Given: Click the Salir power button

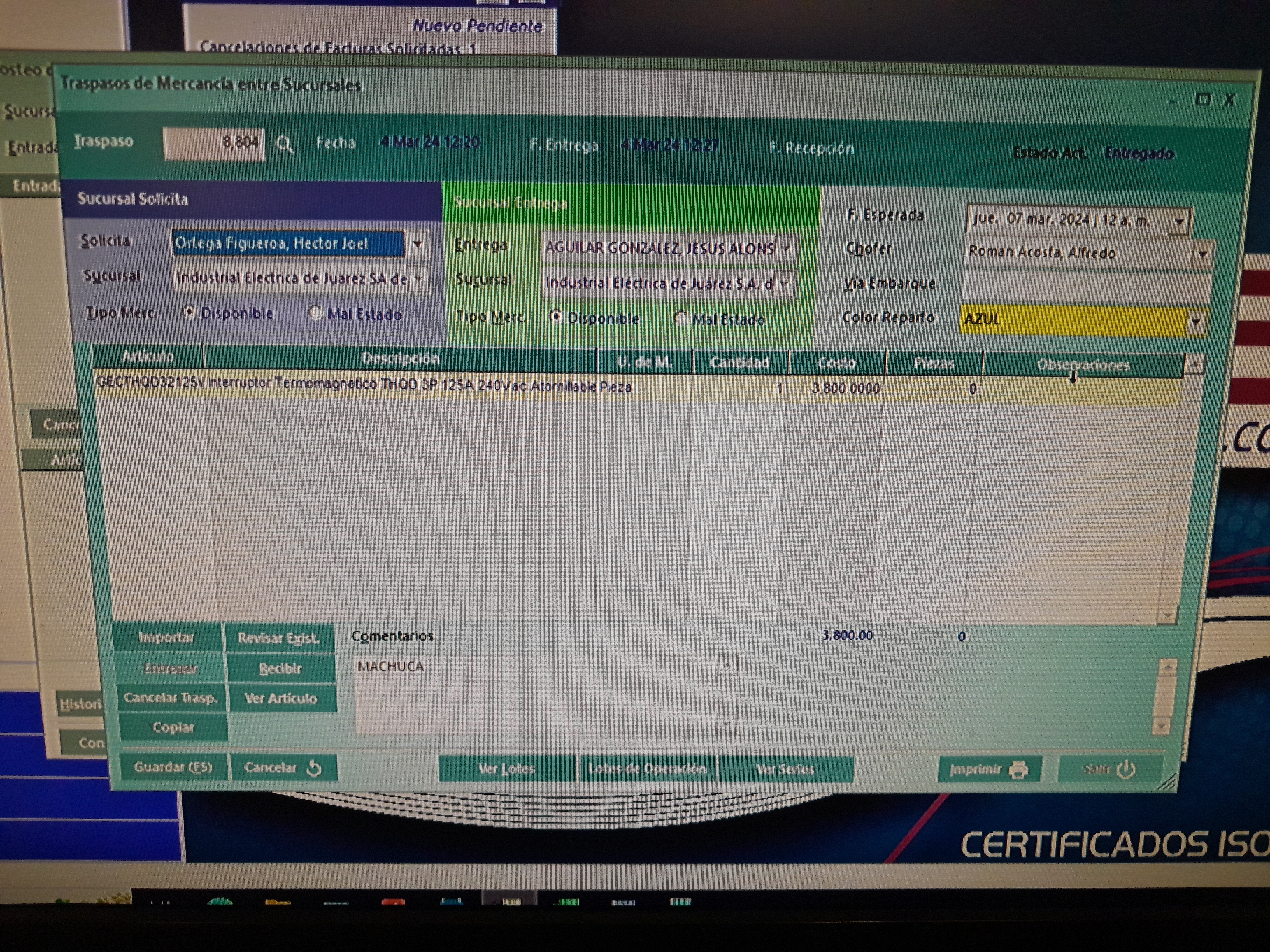Looking at the screenshot, I should click(x=1110, y=770).
